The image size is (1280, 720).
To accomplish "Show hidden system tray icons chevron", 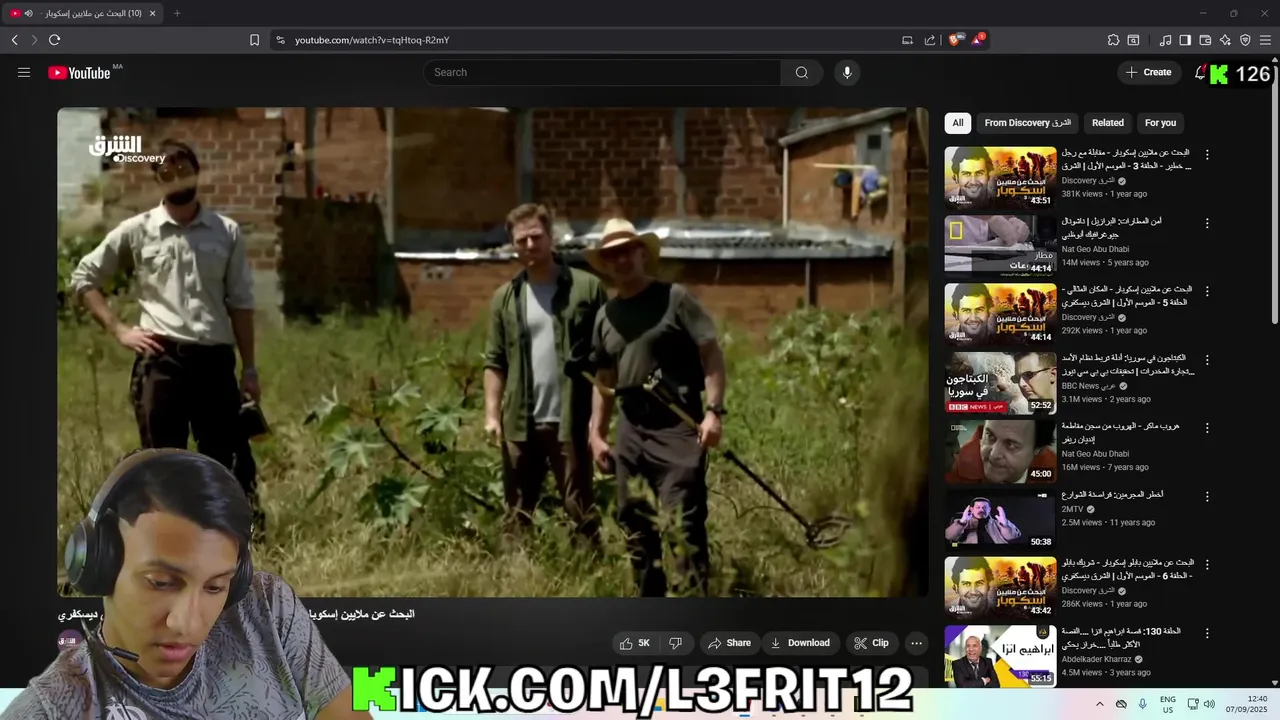I will point(1100,704).
